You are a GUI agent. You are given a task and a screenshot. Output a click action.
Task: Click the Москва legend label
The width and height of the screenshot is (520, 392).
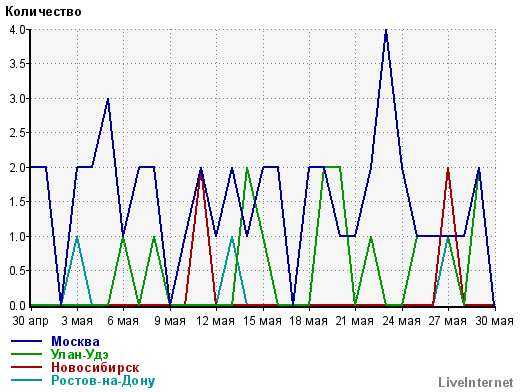(75, 341)
